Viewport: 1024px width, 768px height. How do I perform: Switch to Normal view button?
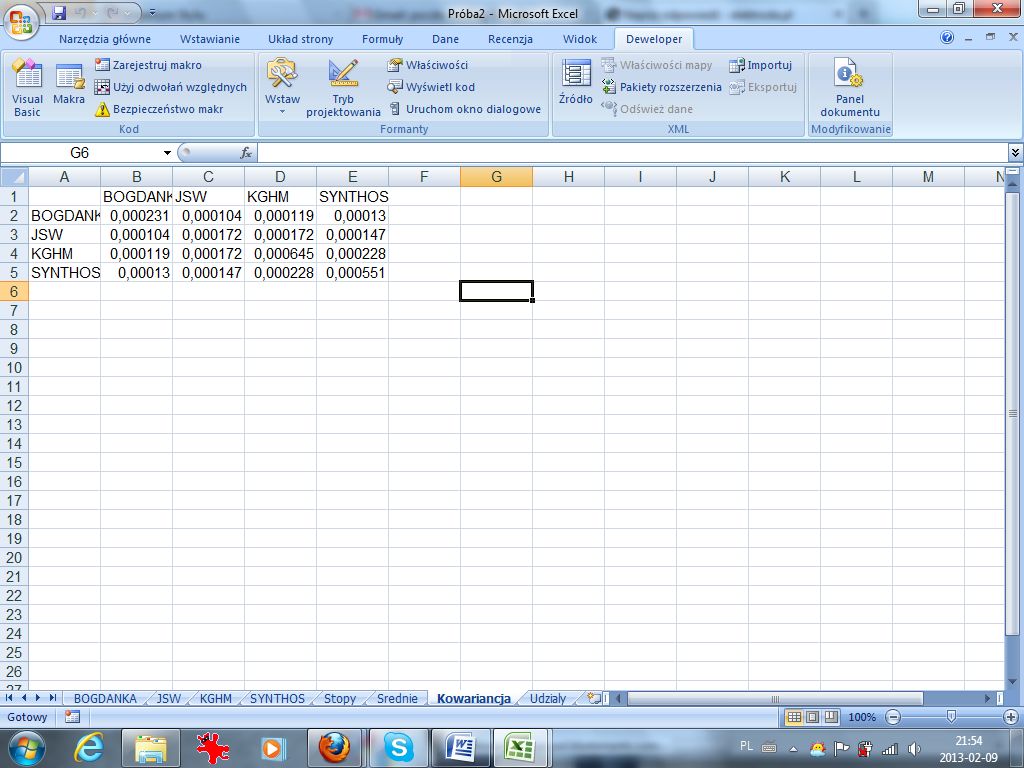[x=793, y=717]
